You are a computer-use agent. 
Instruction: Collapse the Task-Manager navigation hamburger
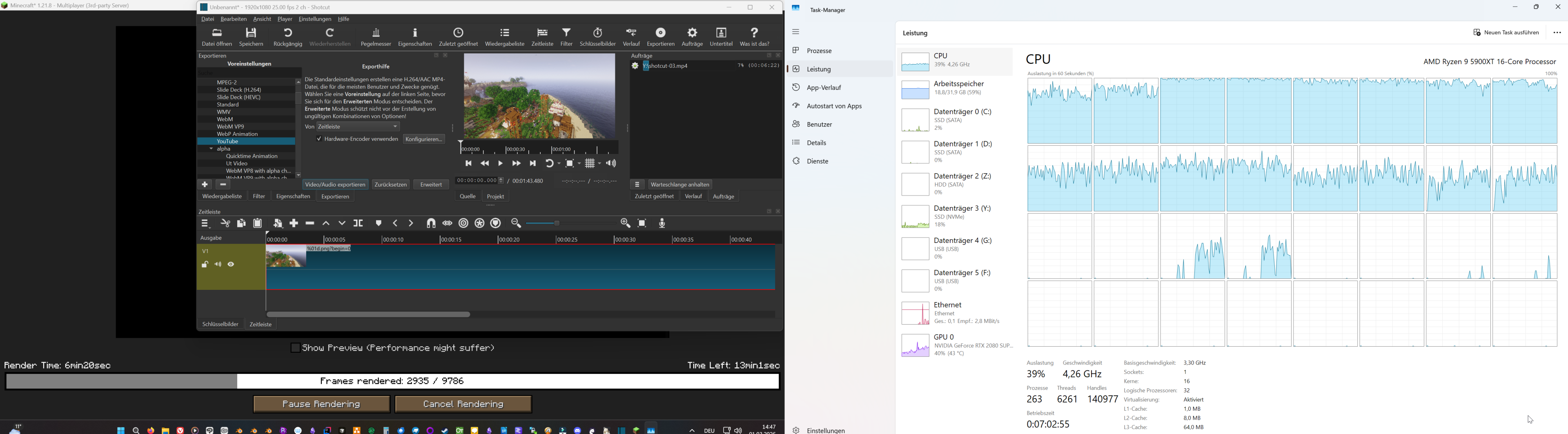click(795, 32)
